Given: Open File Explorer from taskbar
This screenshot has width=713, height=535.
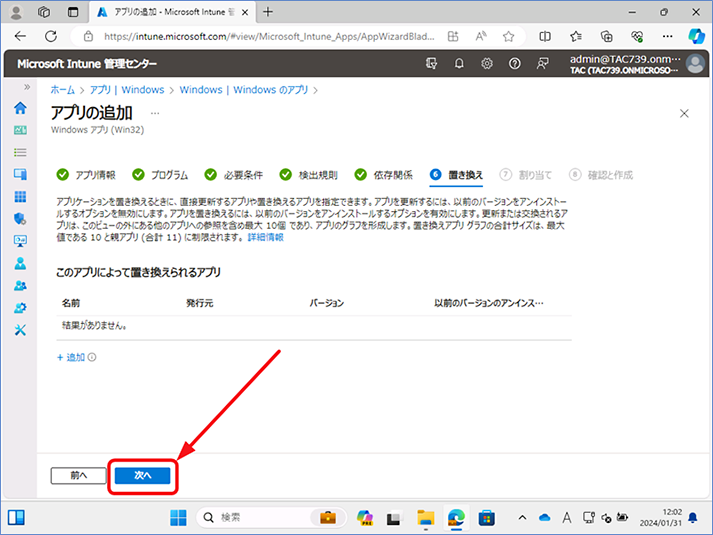Looking at the screenshot, I should 426,518.
